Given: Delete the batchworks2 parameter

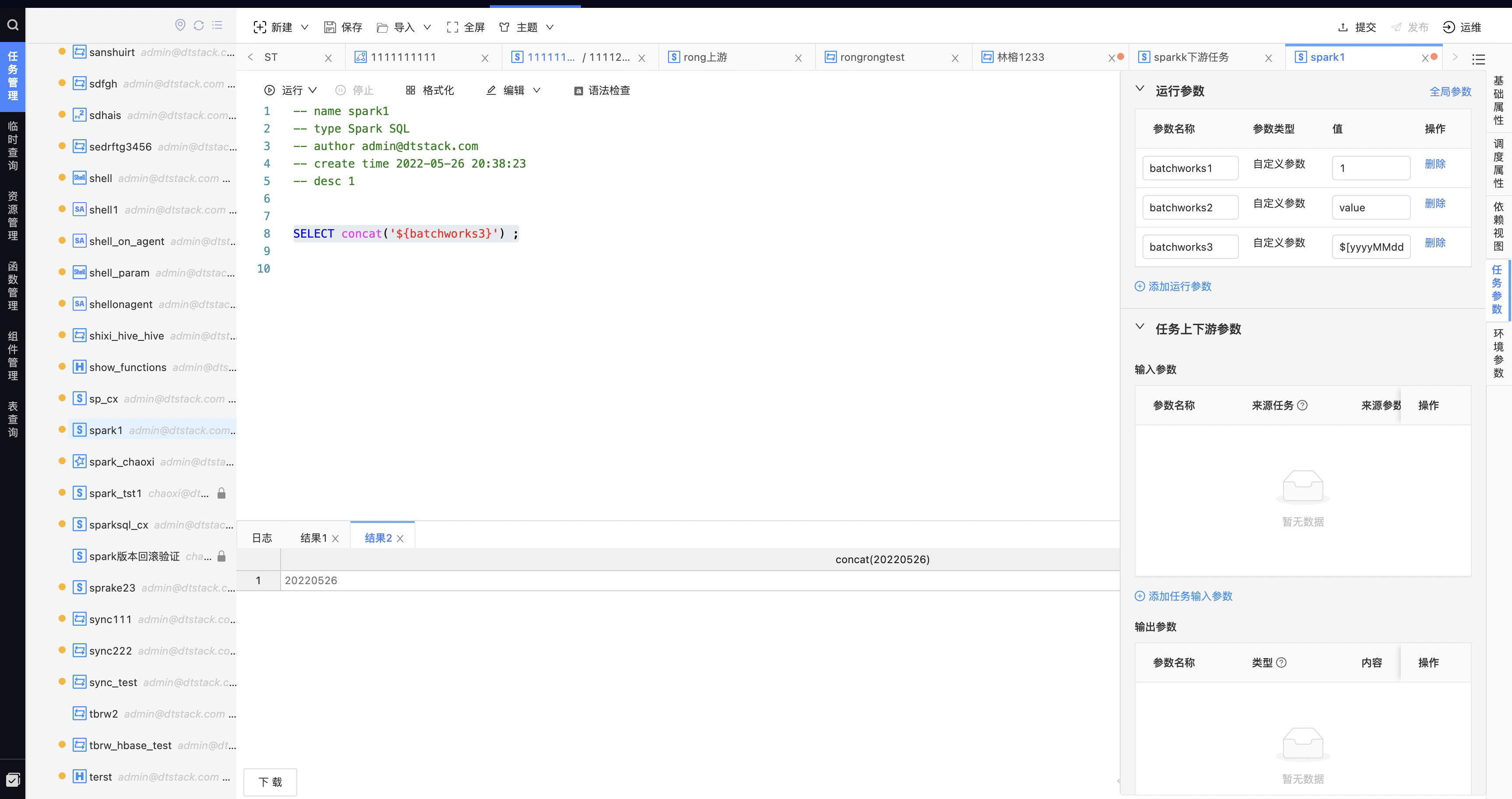Looking at the screenshot, I should (1435, 203).
